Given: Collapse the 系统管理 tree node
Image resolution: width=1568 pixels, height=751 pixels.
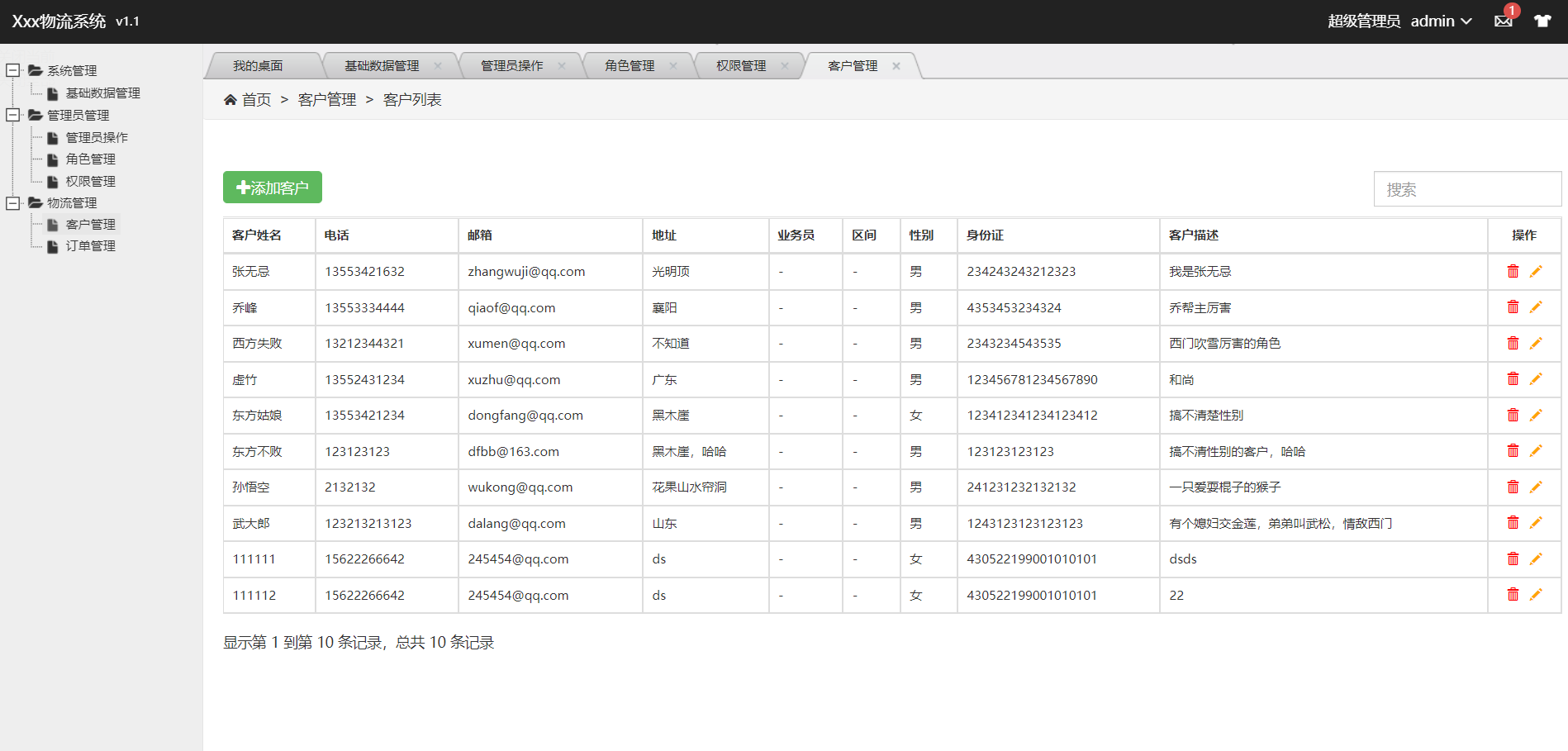Looking at the screenshot, I should pyautogui.click(x=12, y=70).
